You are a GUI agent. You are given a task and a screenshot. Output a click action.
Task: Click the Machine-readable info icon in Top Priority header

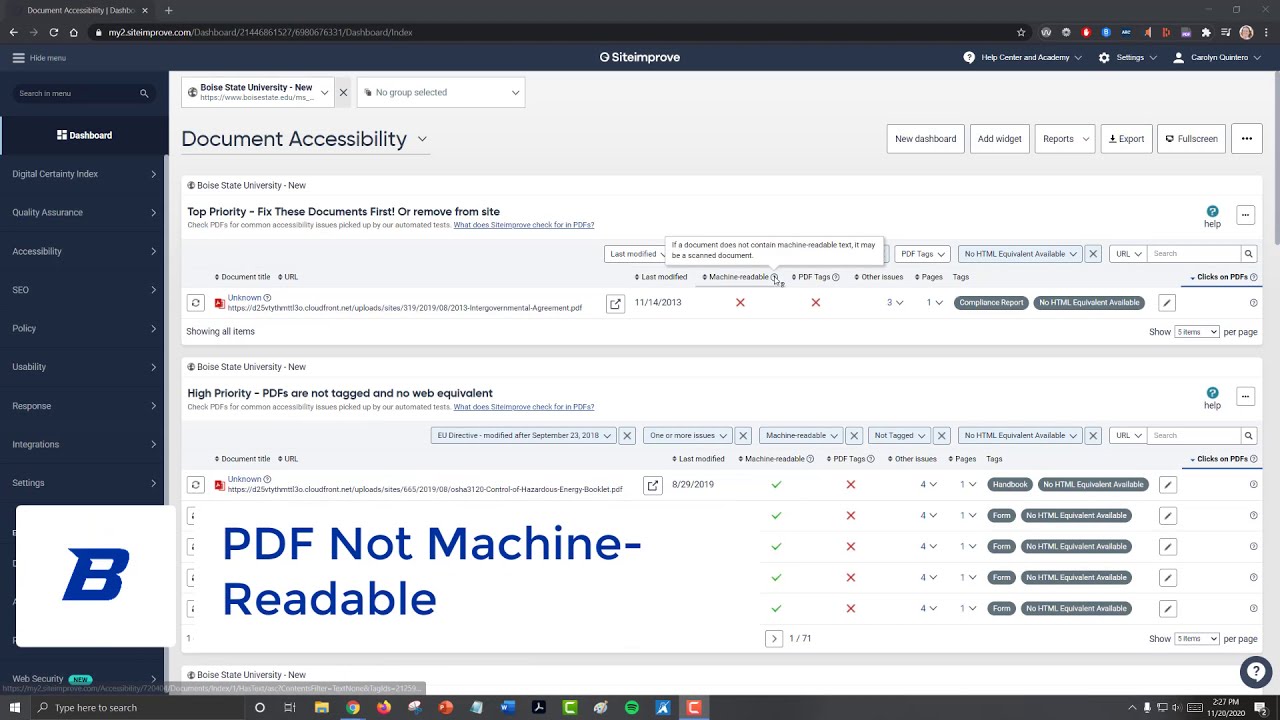point(774,277)
